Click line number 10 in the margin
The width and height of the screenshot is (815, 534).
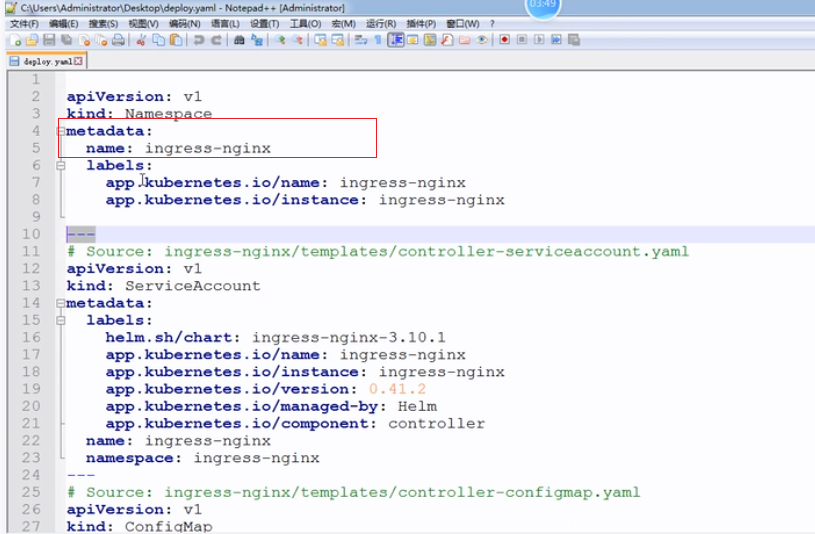(31, 235)
